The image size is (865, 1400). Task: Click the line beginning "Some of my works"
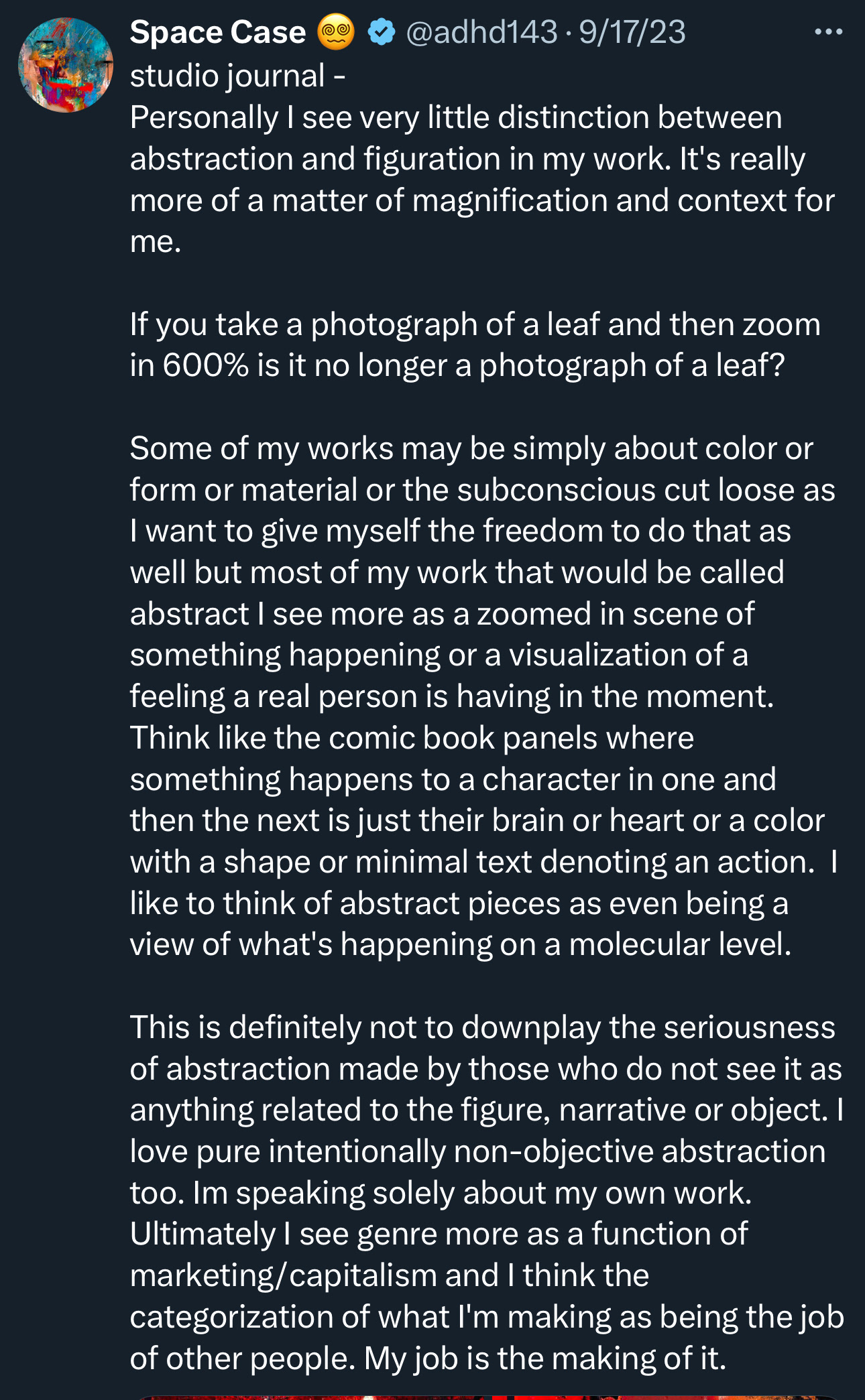tap(471, 448)
